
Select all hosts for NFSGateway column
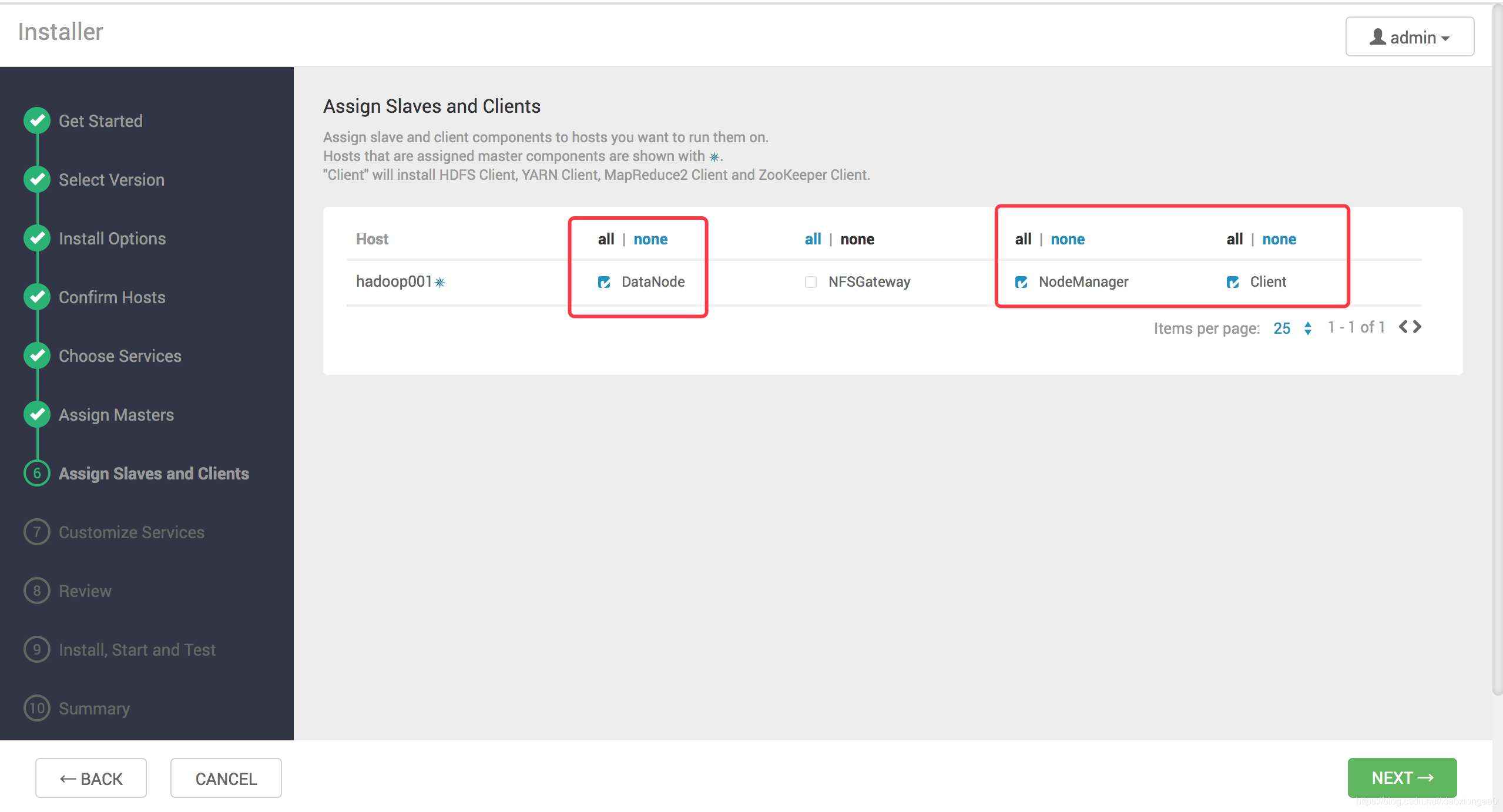click(x=813, y=239)
